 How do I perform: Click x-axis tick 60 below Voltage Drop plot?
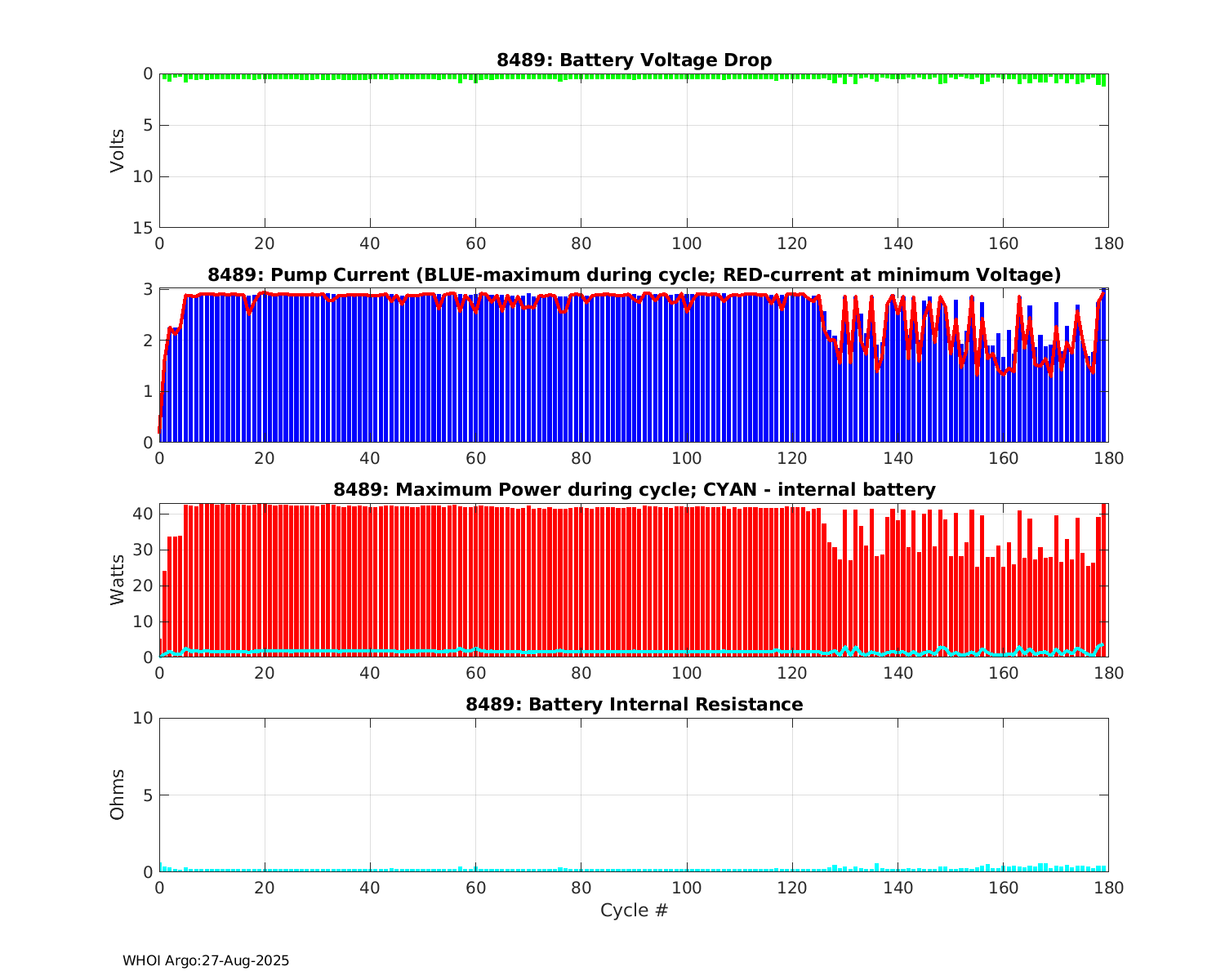click(x=475, y=244)
